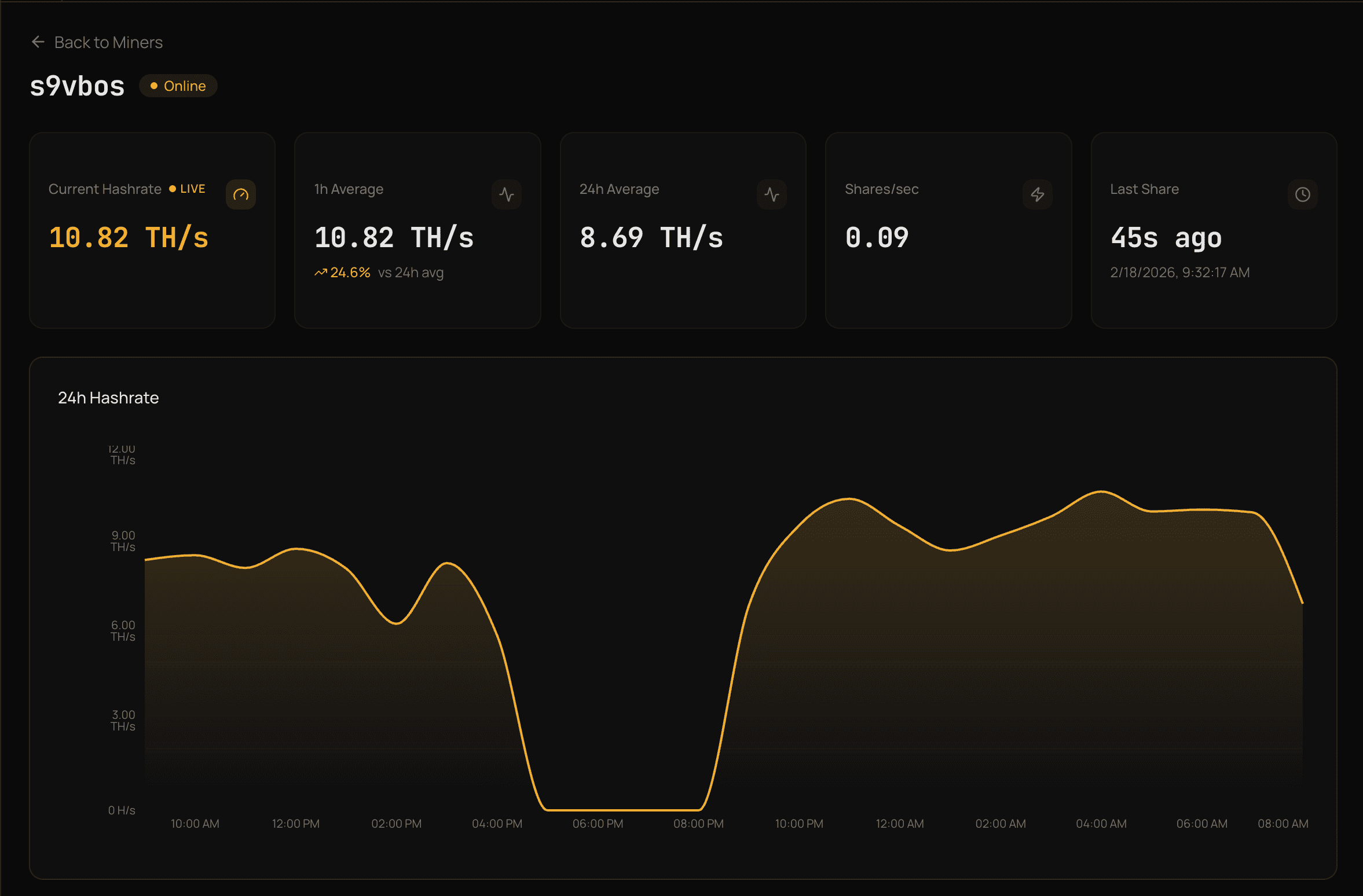Click the waveform icon on 1h Average card
The height and width of the screenshot is (896, 1363).
507,194
